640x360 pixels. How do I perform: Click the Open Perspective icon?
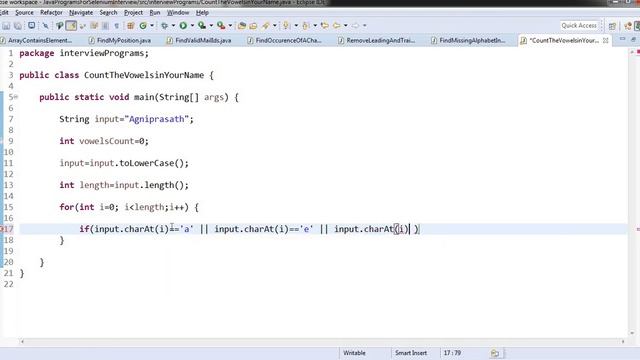point(612,26)
